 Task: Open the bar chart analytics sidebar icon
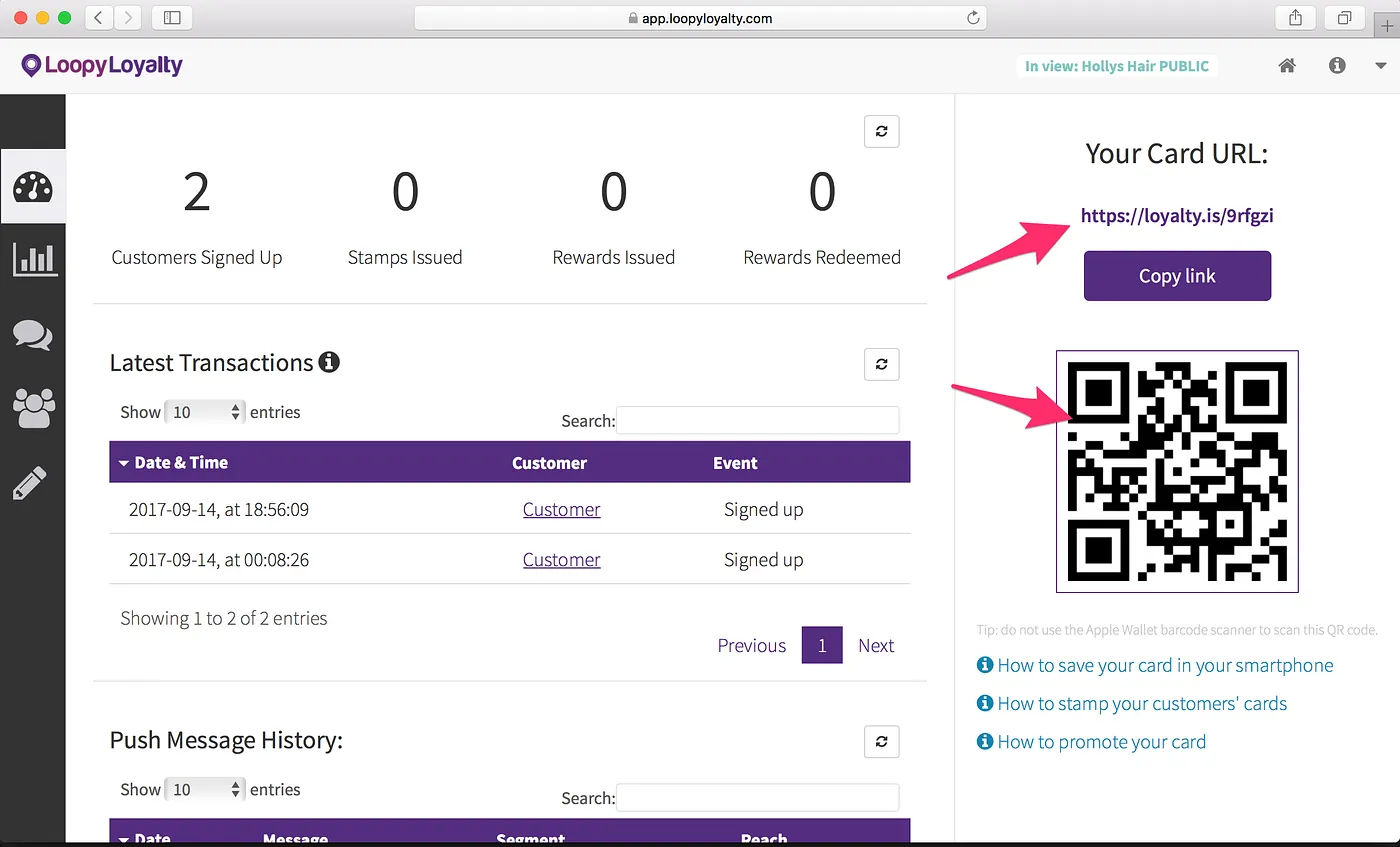tap(33, 258)
